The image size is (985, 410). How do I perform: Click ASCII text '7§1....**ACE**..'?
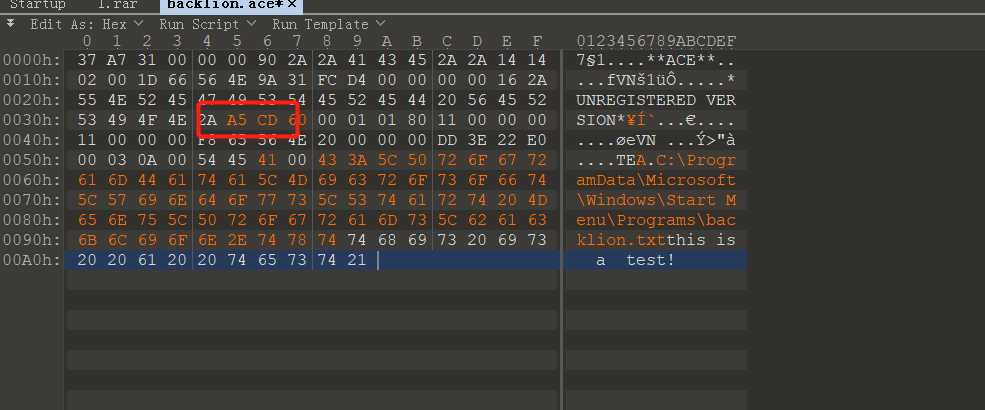pyautogui.click(x=656, y=60)
